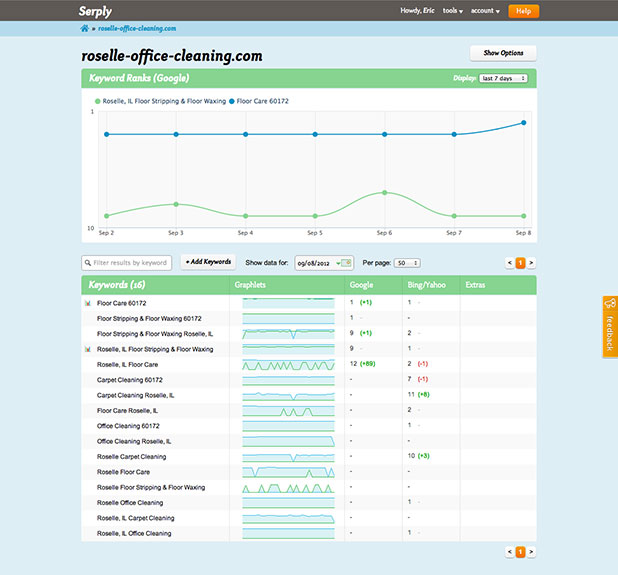Go to next page at top pager

[x=531, y=263]
